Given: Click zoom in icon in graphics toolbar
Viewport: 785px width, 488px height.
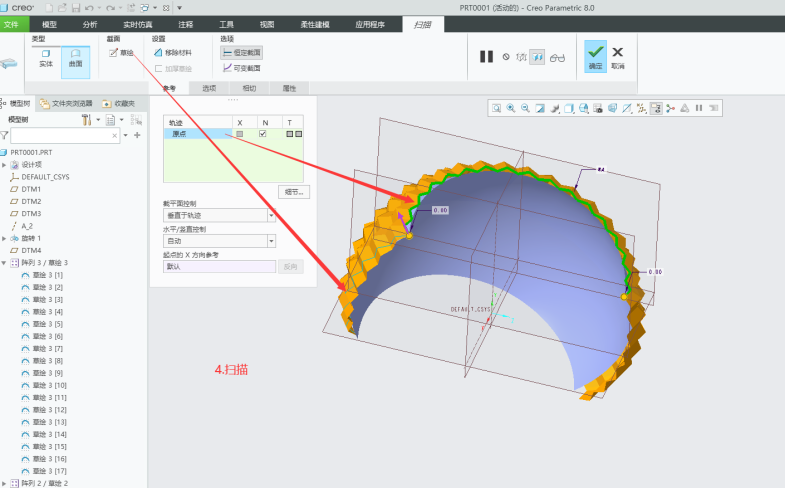Looking at the screenshot, I should pos(511,108).
